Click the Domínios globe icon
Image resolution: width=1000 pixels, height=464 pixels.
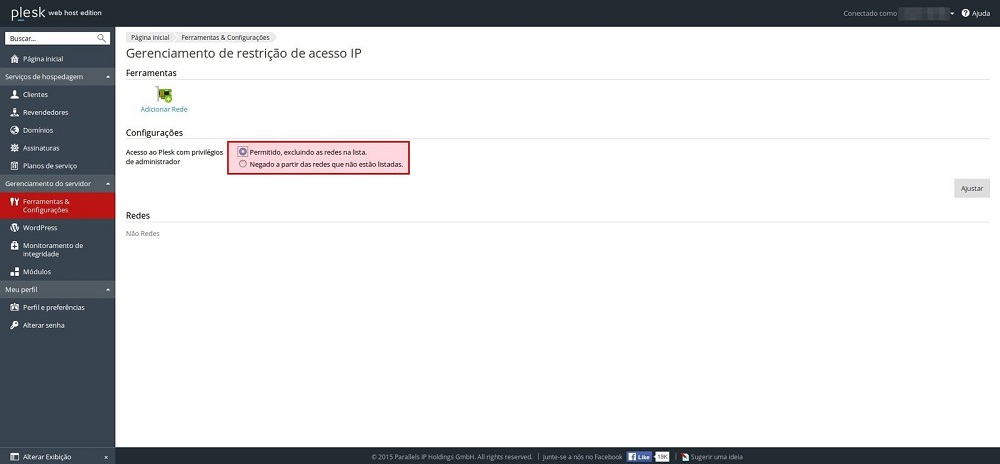[x=14, y=130]
